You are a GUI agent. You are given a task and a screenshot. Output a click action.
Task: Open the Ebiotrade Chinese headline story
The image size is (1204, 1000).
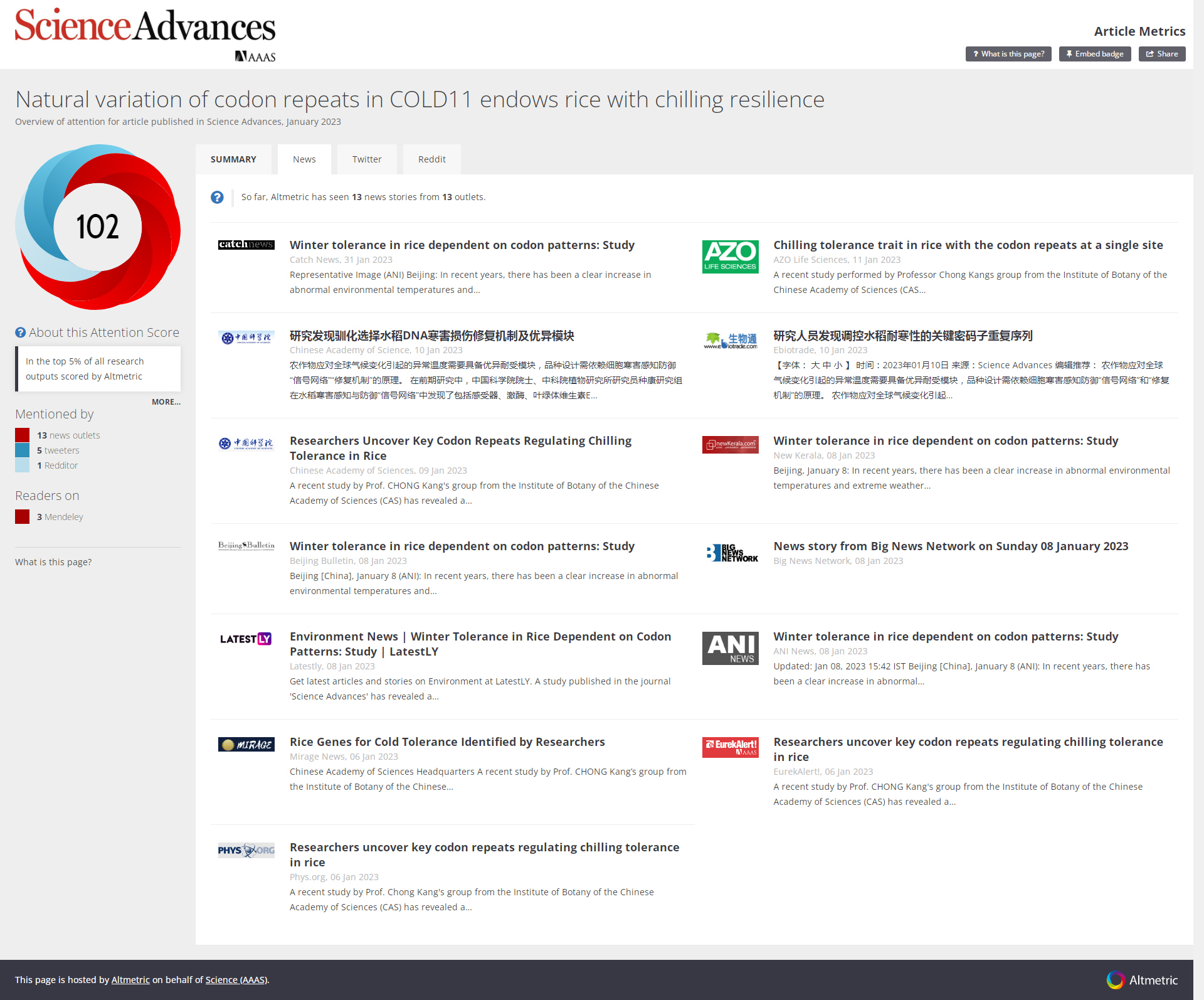click(x=903, y=336)
